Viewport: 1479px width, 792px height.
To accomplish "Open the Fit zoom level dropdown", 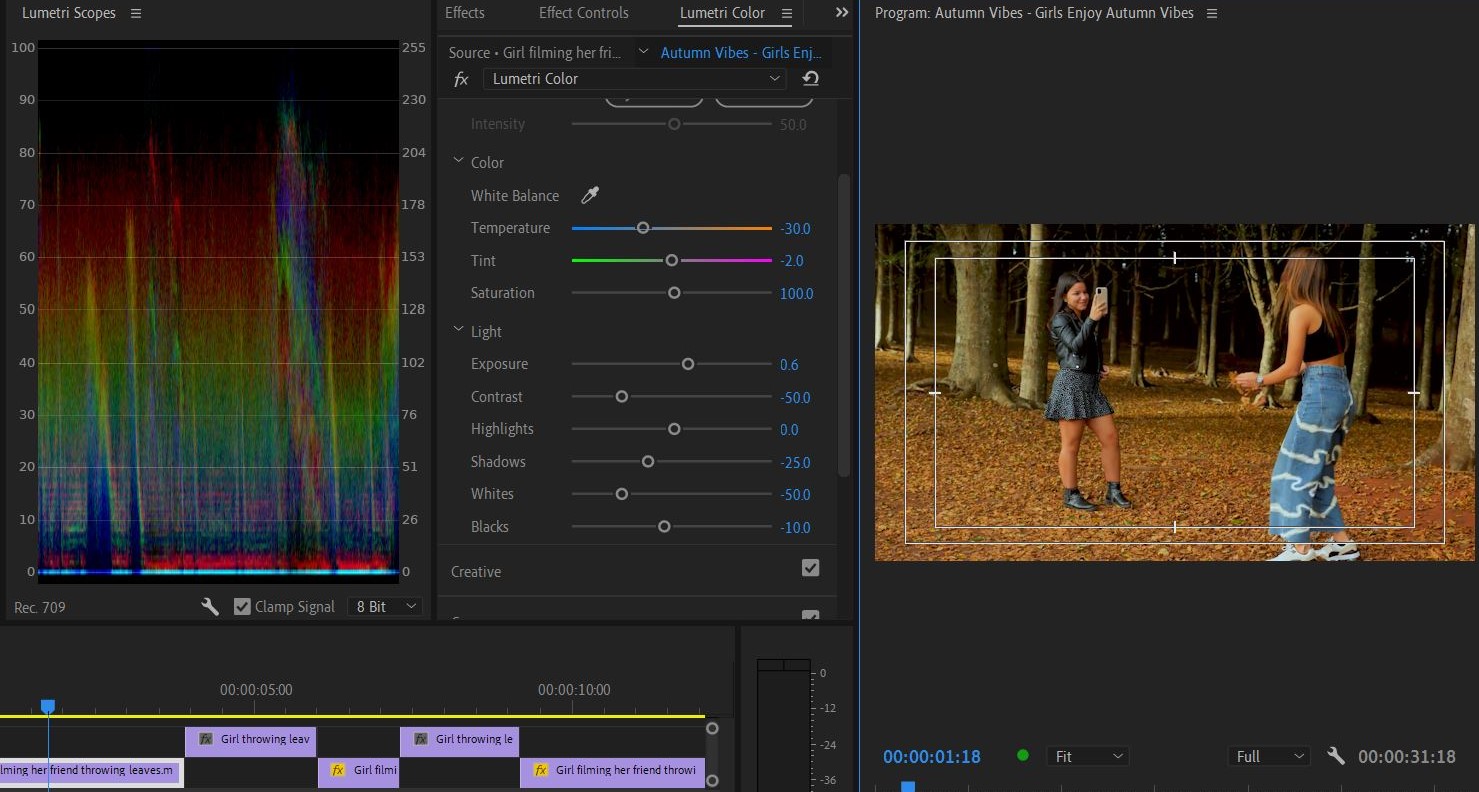I will [1088, 756].
